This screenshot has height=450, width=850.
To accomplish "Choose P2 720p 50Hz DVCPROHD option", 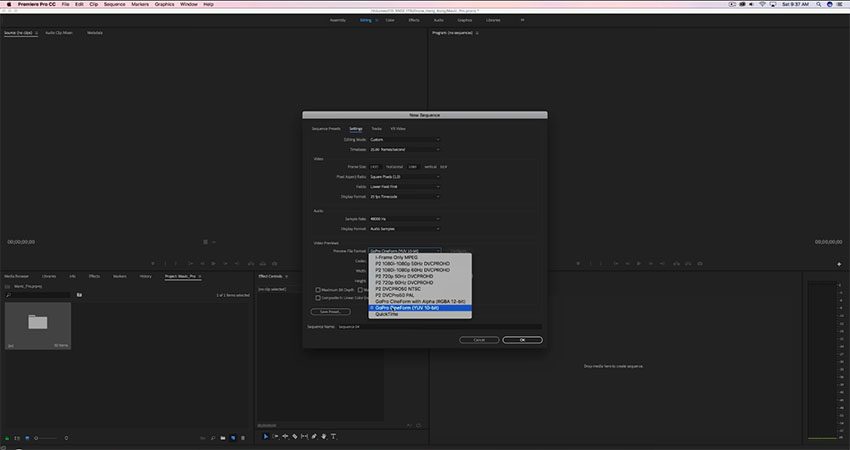I will tap(420, 277).
